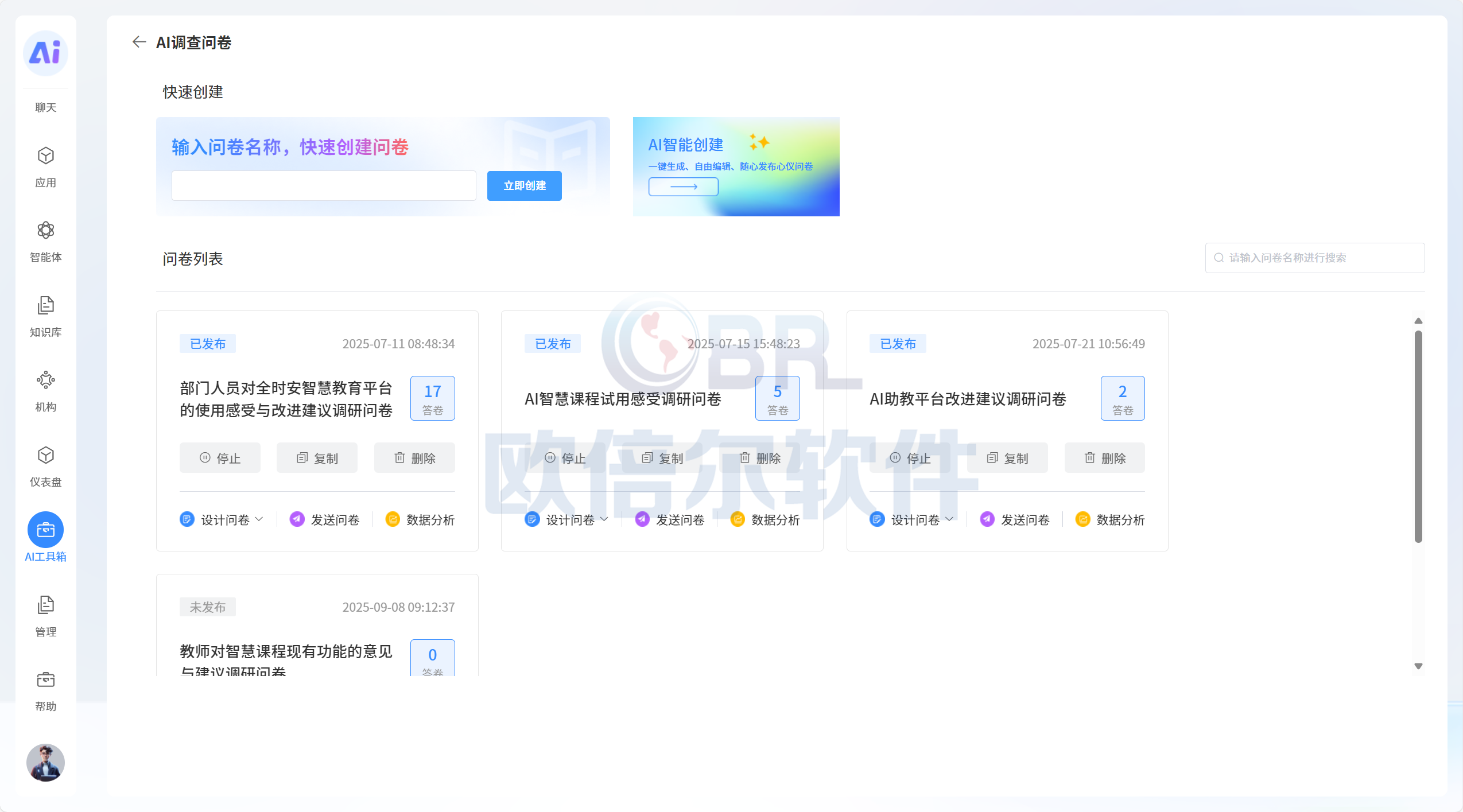
Task: Stop the AI智慧课程试用感受调研问卷 survey
Action: pyautogui.click(x=565, y=458)
